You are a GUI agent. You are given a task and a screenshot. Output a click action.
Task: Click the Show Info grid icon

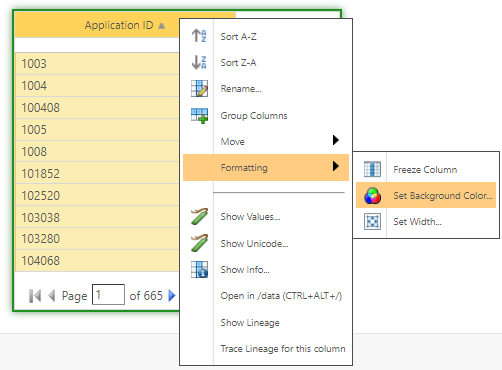[199, 269]
